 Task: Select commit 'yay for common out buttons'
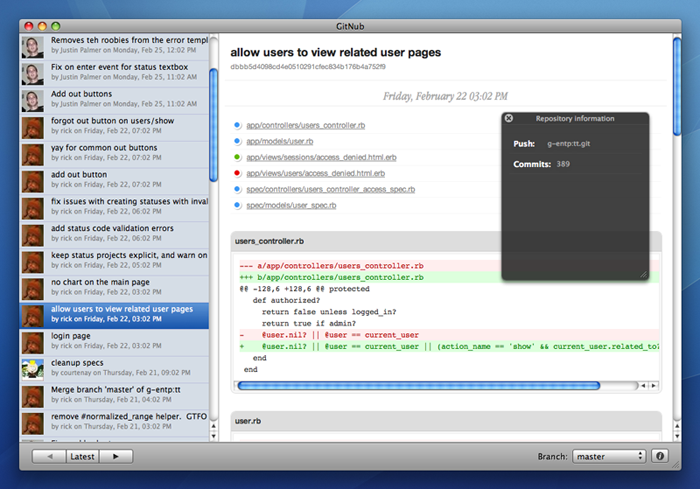[114, 154]
